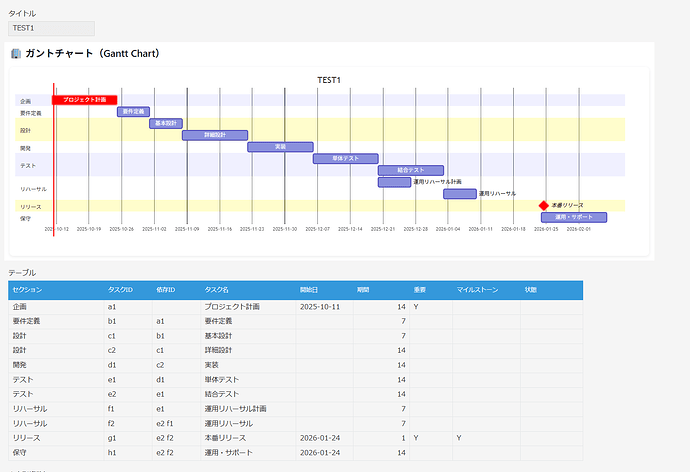The image size is (690, 472).
Task: Click the 2025-10-11 start date cell
Action: [x=324, y=307]
